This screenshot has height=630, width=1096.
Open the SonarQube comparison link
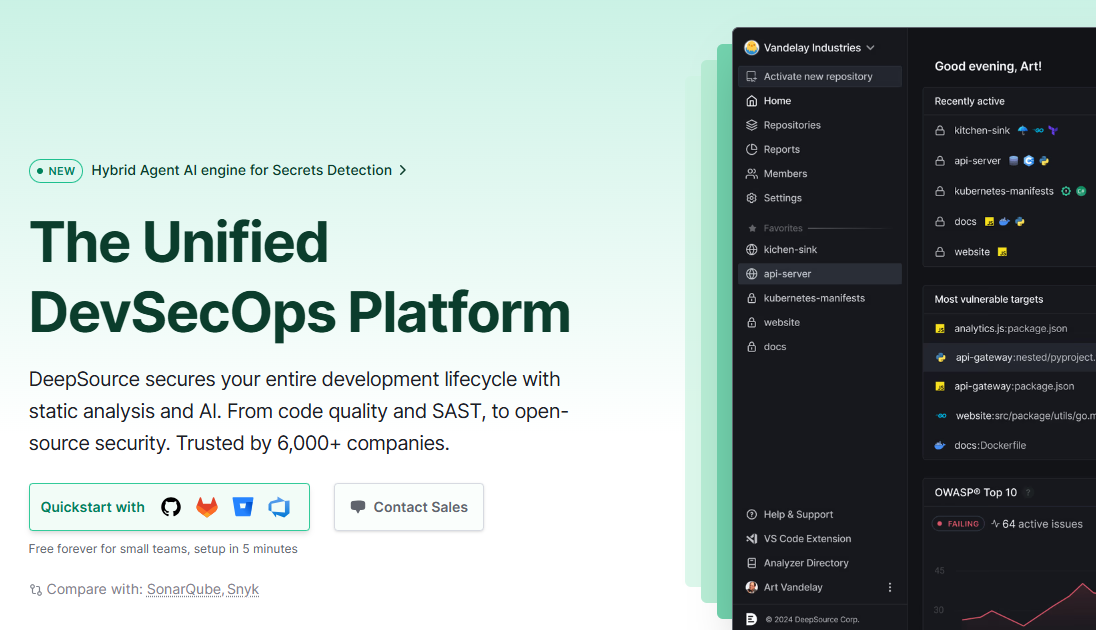pos(184,589)
